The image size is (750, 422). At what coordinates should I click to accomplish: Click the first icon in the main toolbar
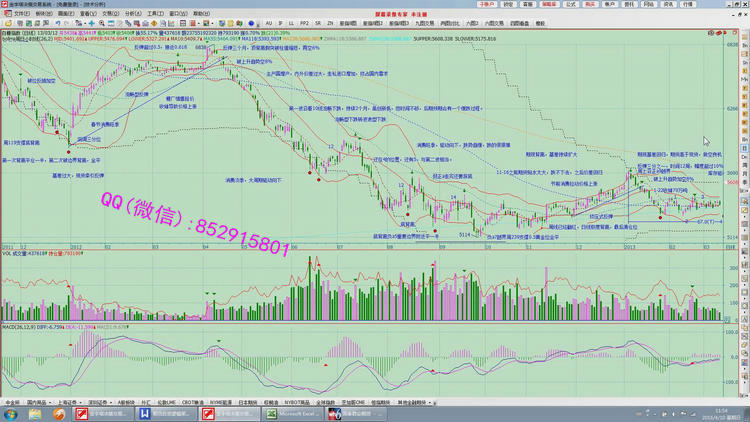coord(6,22)
